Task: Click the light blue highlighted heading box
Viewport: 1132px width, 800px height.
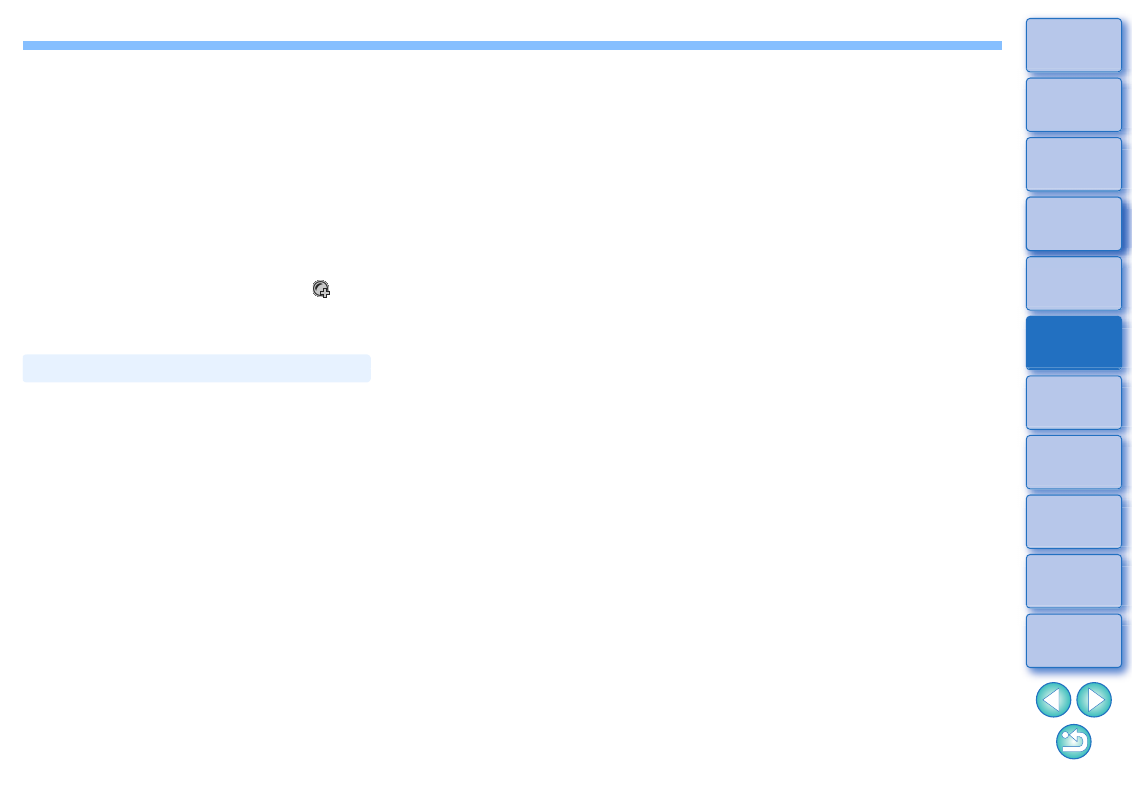Action: point(196,368)
